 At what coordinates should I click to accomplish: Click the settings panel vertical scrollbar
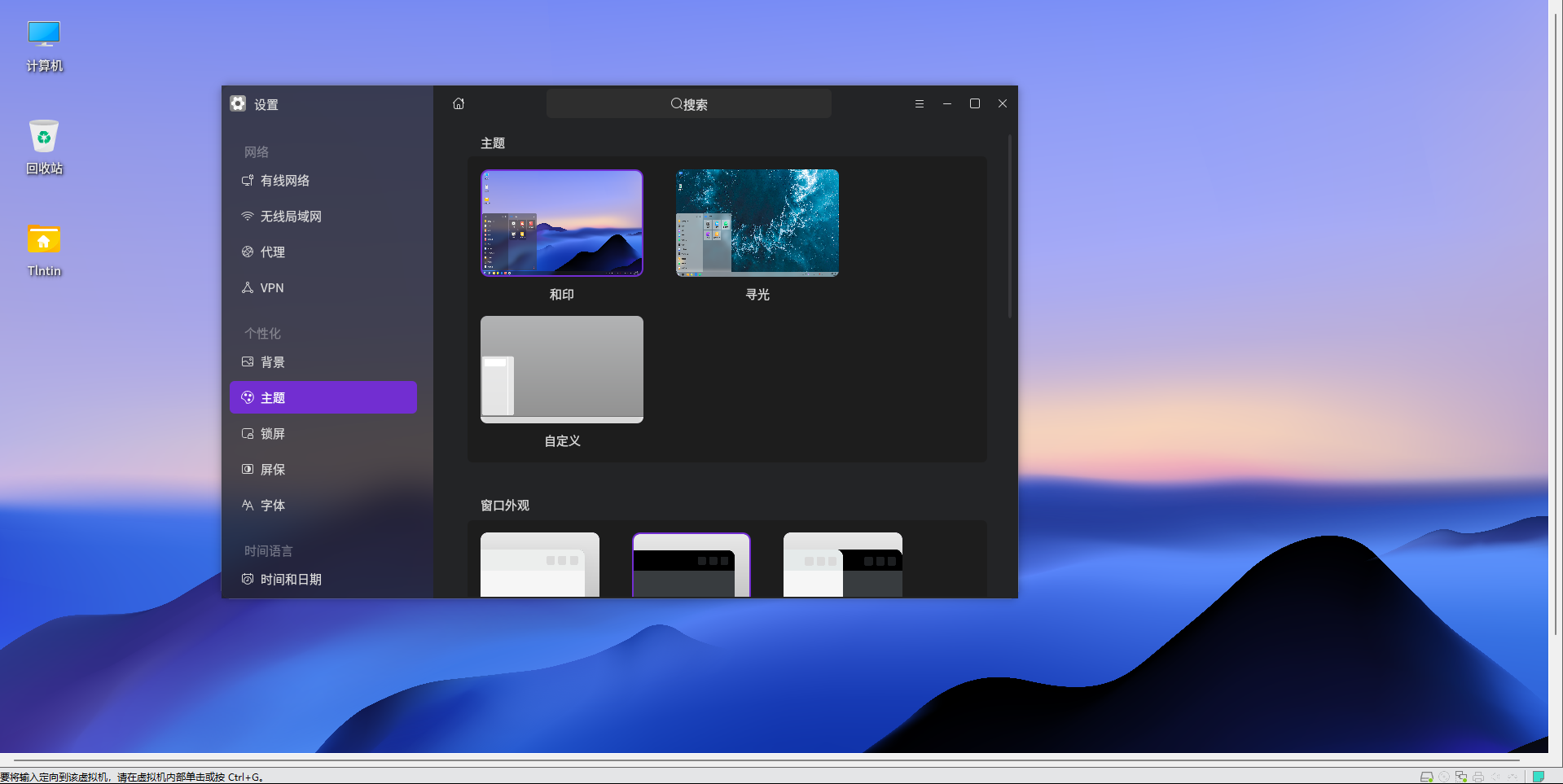click(x=1010, y=228)
